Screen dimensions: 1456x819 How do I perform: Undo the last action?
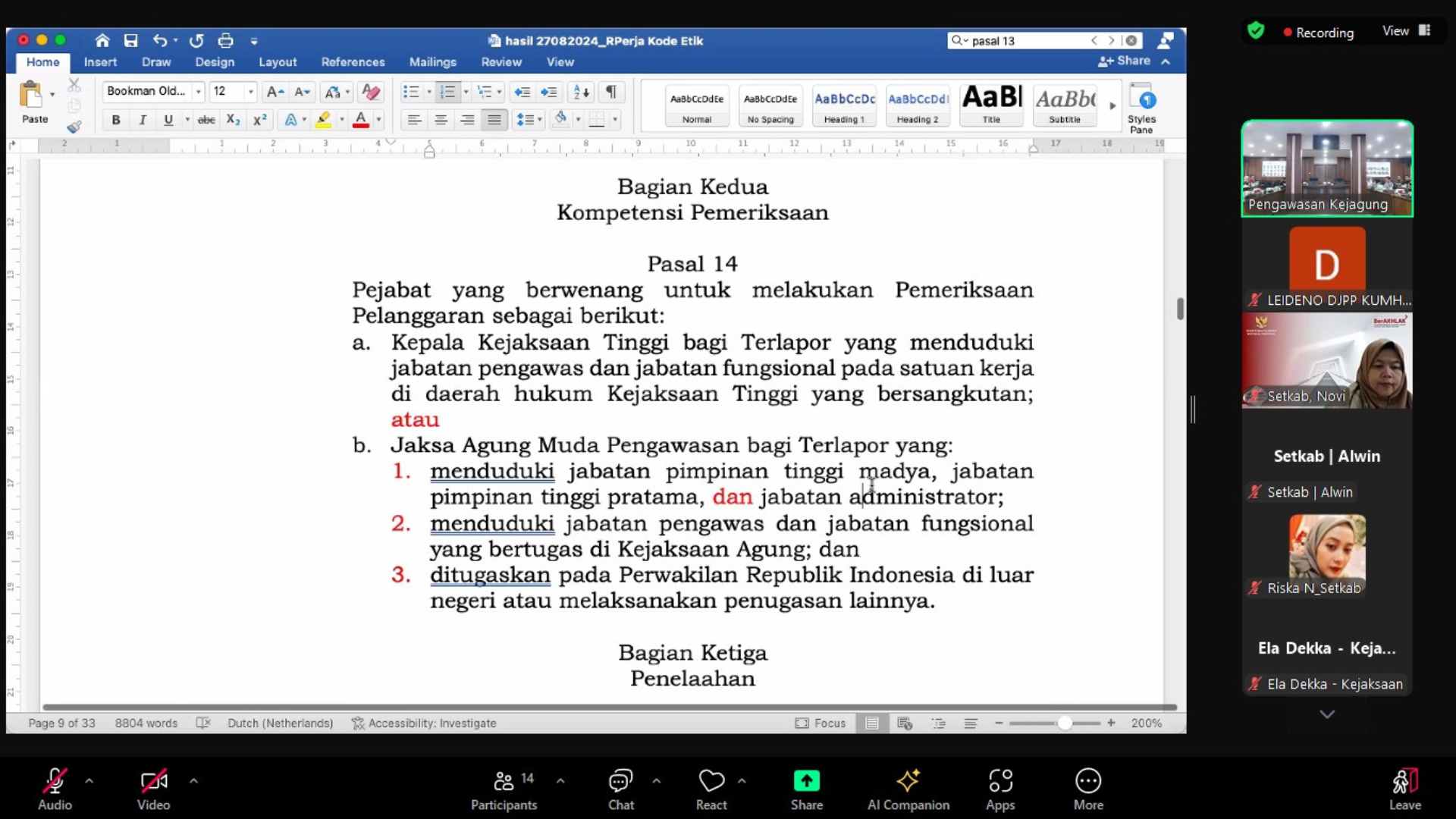click(x=159, y=40)
